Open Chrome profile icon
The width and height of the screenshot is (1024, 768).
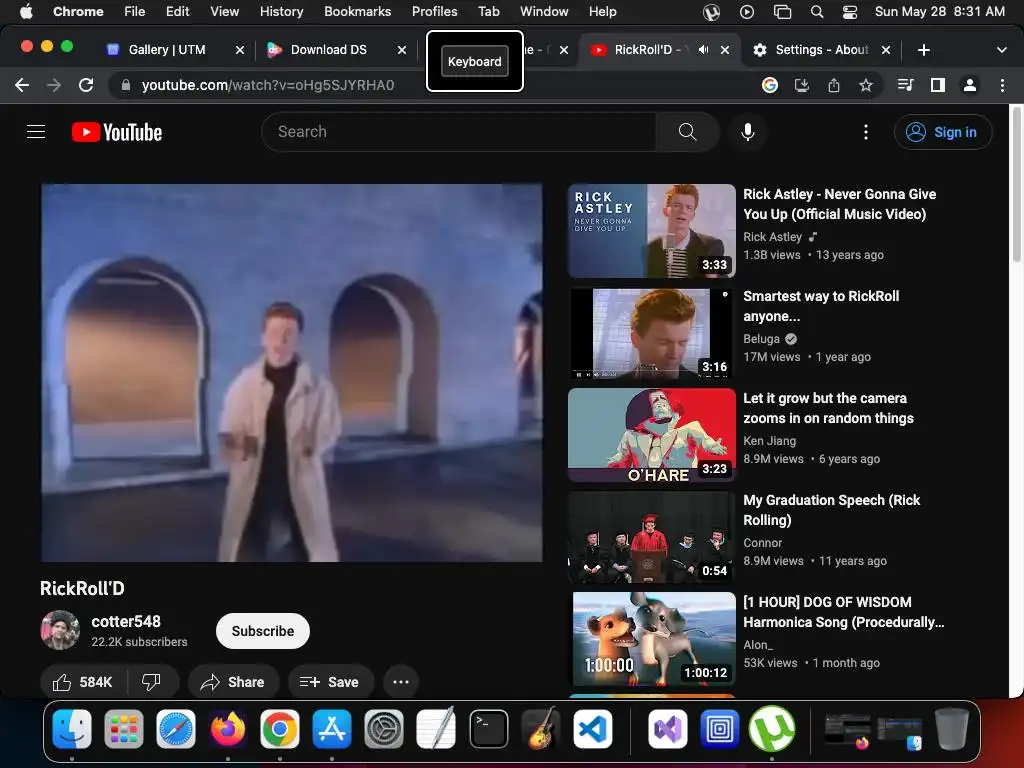(x=970, y=85)
